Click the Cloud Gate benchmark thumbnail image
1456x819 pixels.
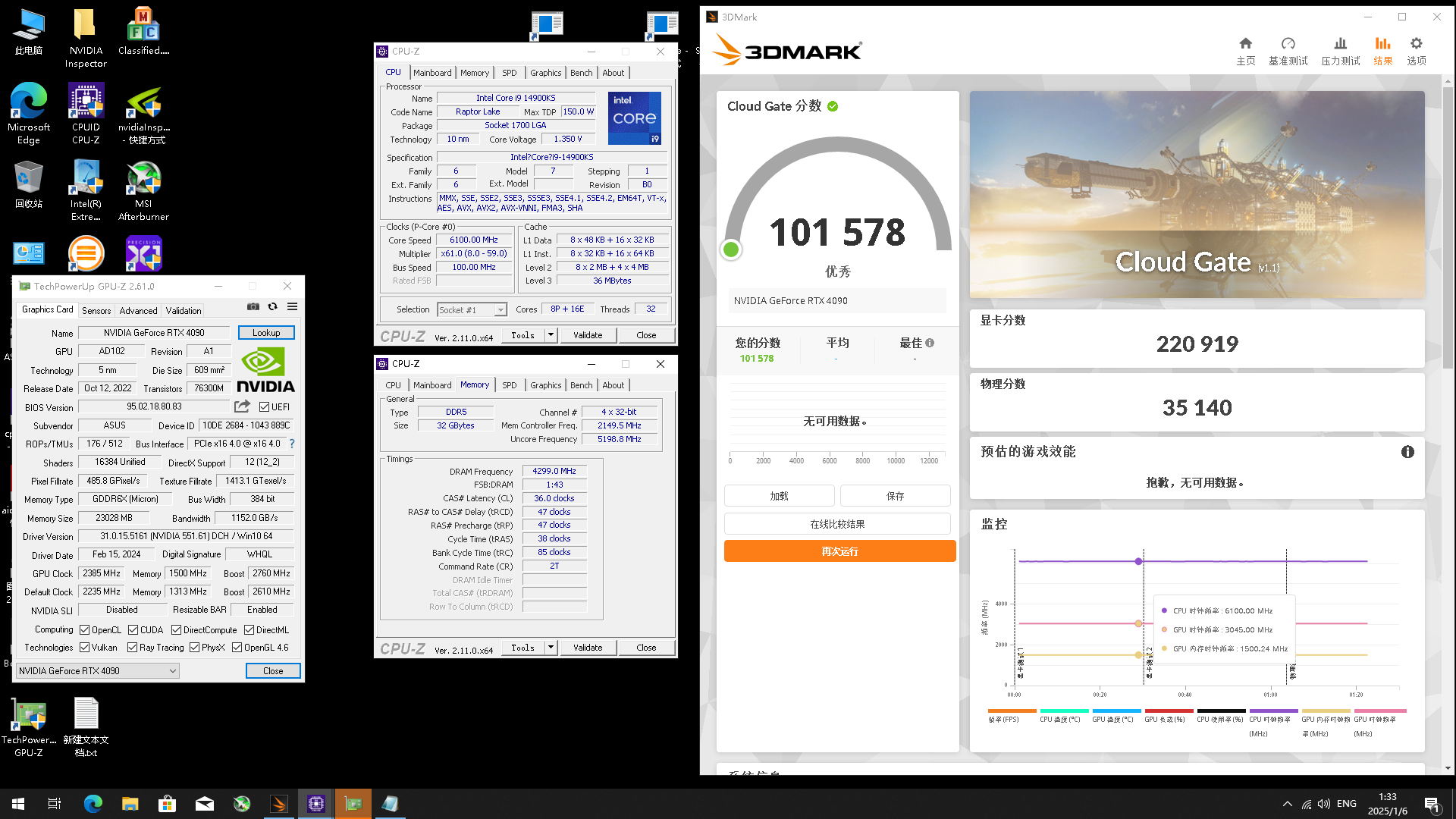tap(1197, 195)
